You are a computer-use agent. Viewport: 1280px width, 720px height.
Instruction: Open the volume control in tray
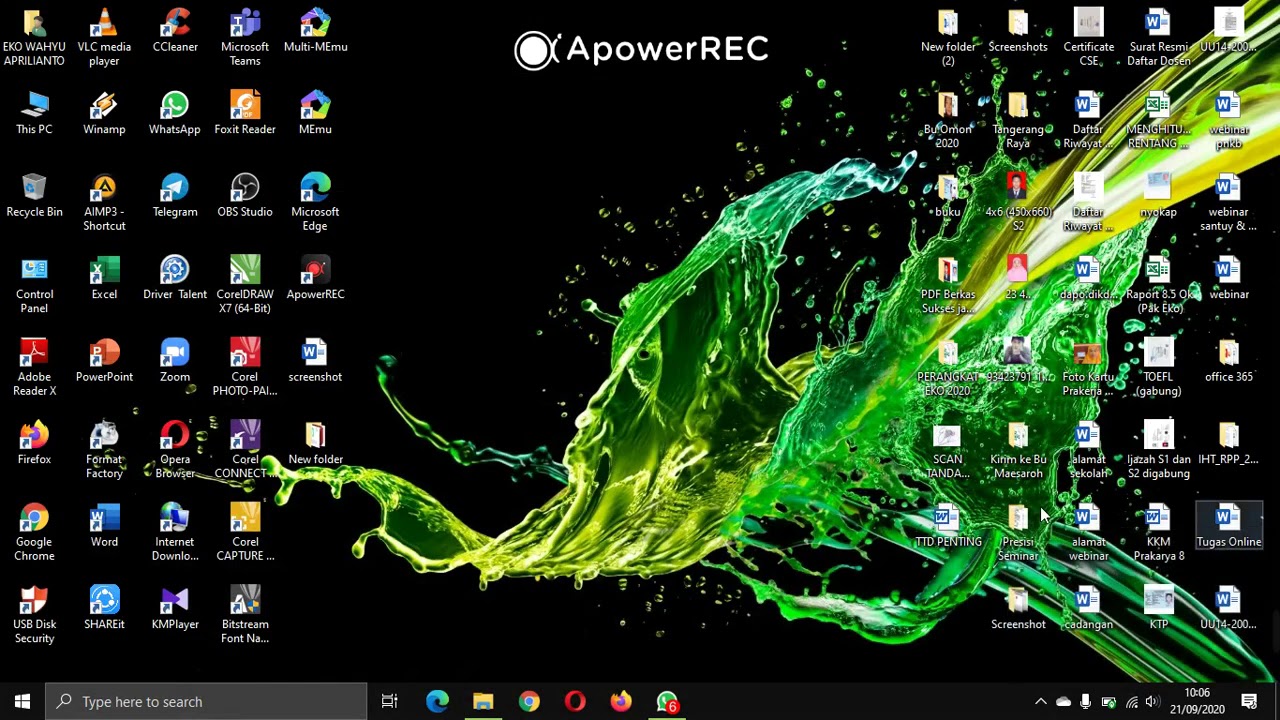click(x=1153, y=702)
